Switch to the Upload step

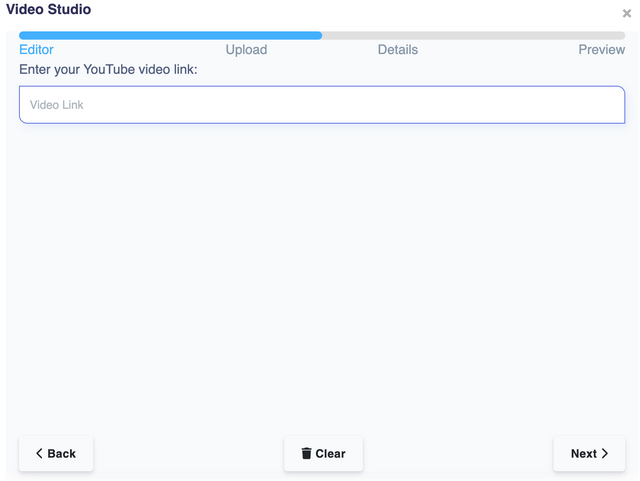click(246, 50)
